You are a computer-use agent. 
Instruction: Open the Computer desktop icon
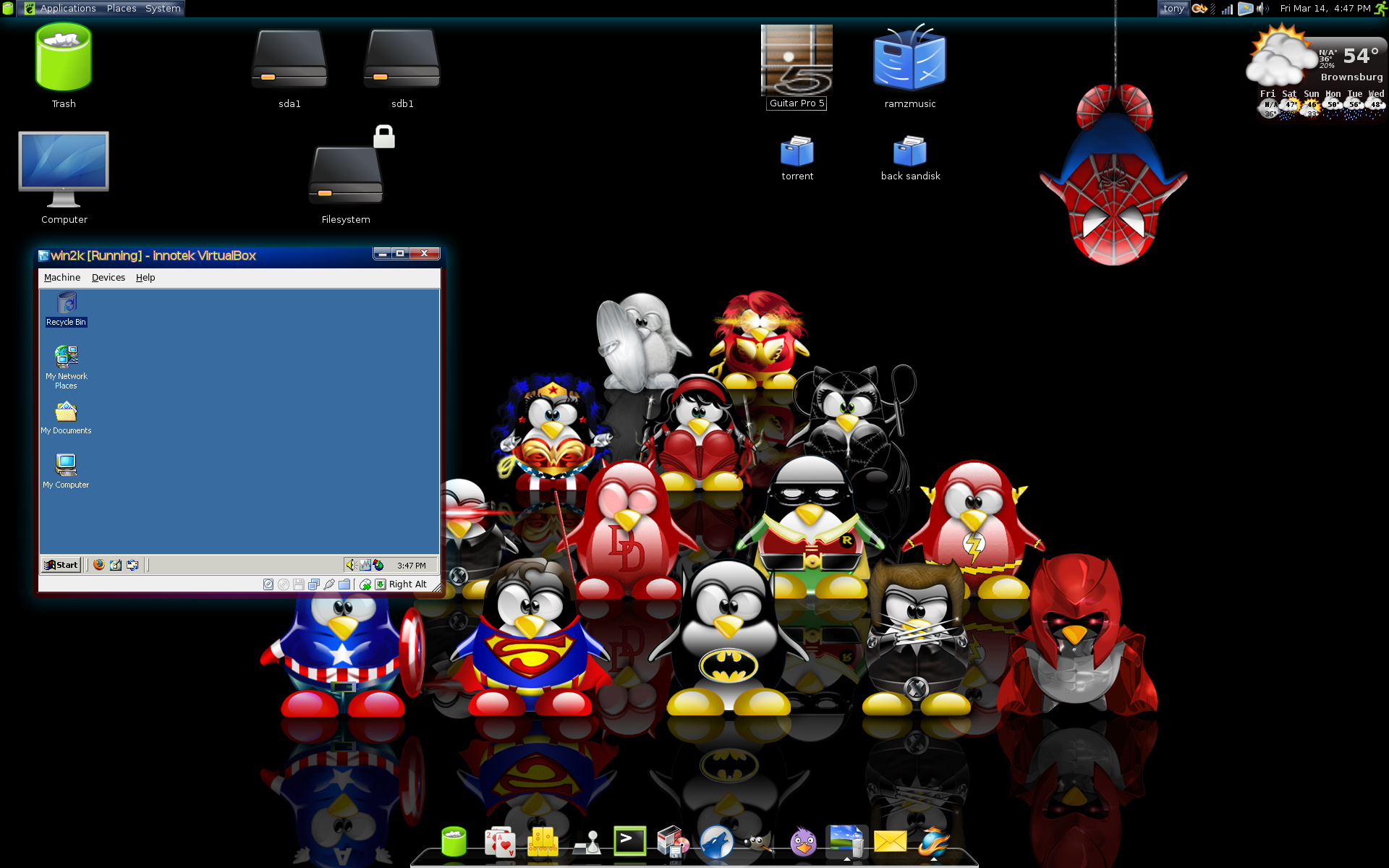click(64, 170)
